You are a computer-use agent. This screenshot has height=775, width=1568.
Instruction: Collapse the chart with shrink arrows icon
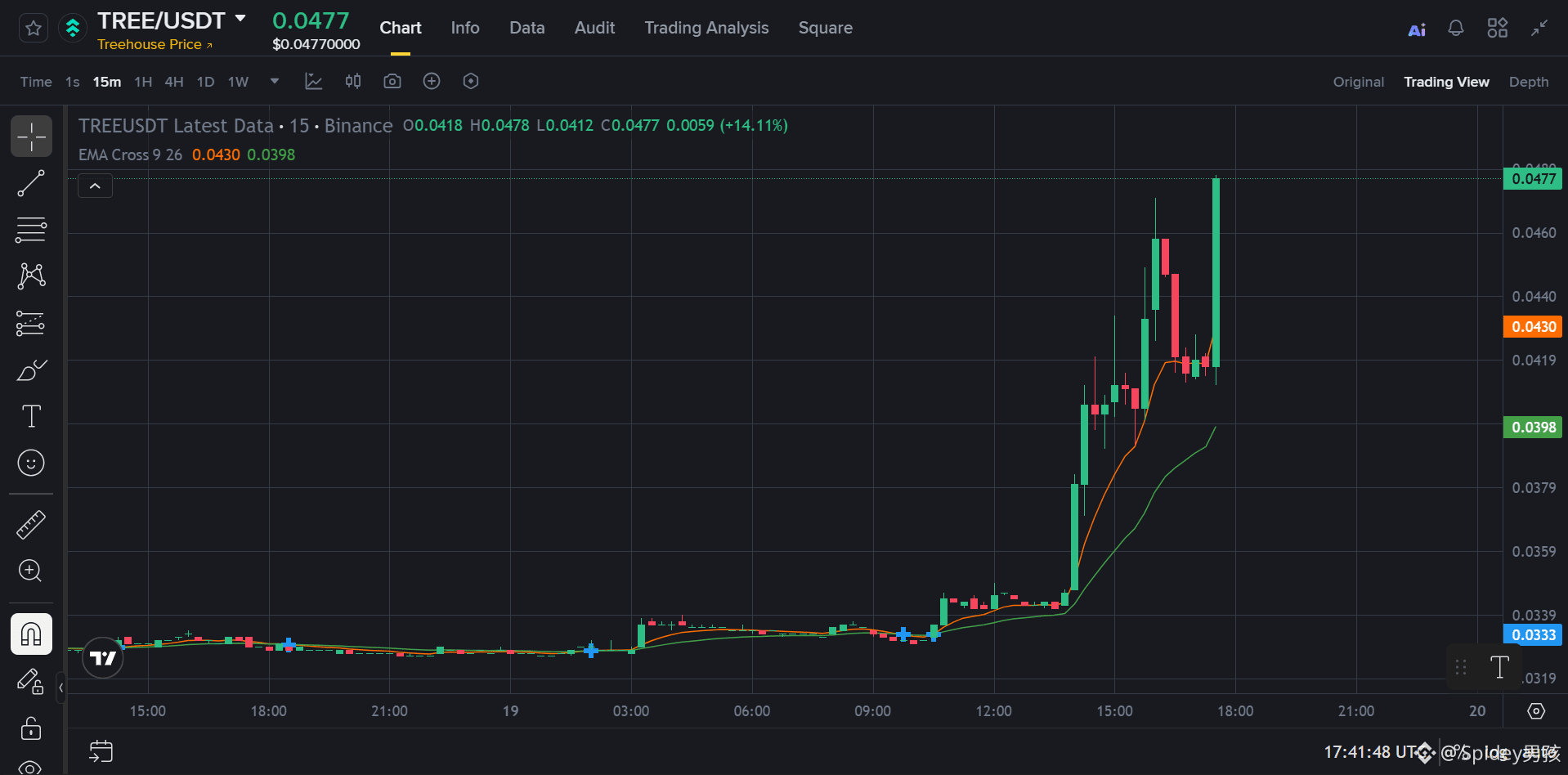[x=1539, y=29]
